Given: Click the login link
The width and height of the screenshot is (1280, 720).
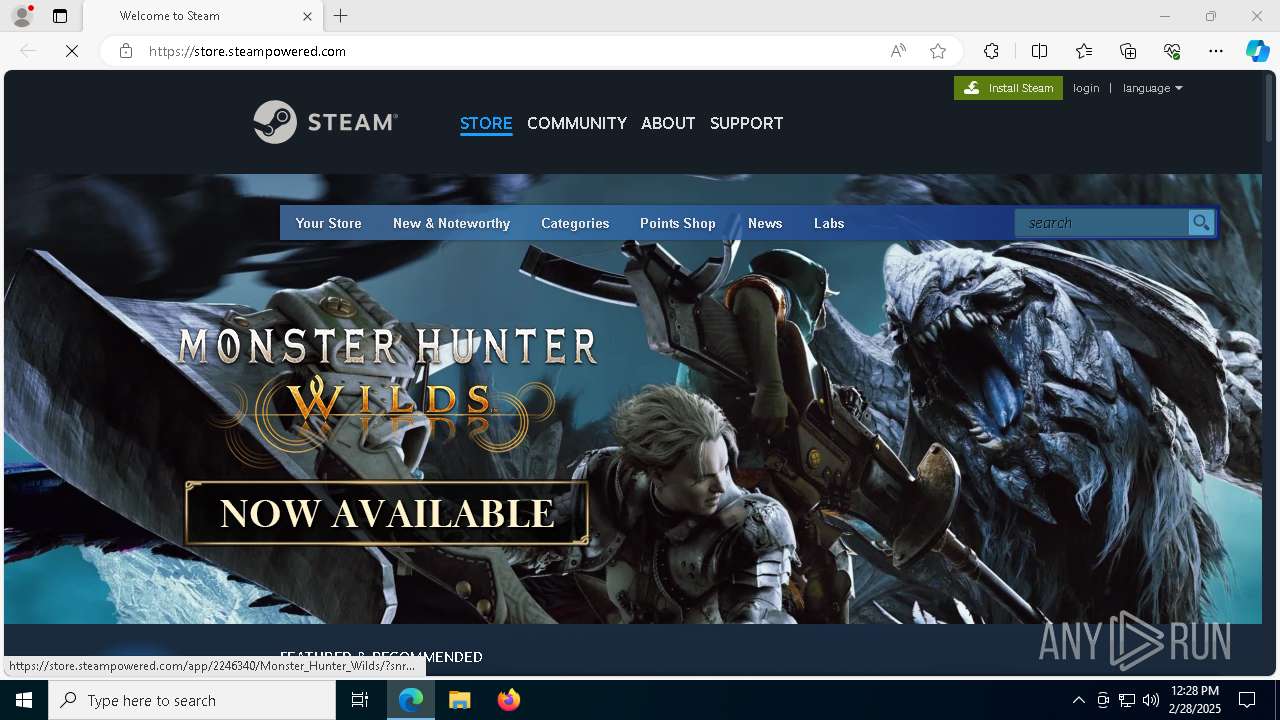Looking at the screenshot, I should click(x=1086, y=88).
